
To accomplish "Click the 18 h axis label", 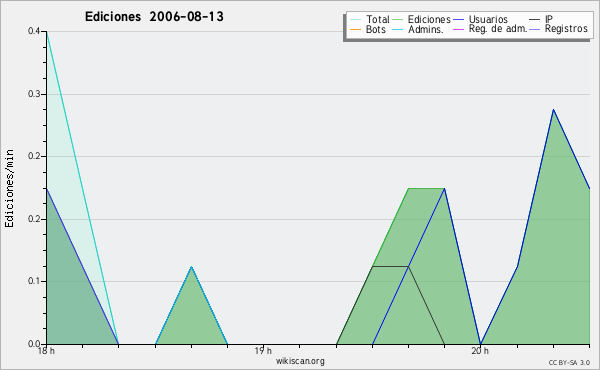I will tap(46, 351).
